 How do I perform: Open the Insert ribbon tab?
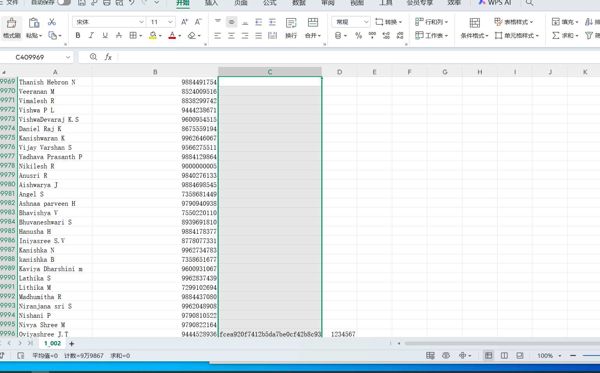coord(211,3)
